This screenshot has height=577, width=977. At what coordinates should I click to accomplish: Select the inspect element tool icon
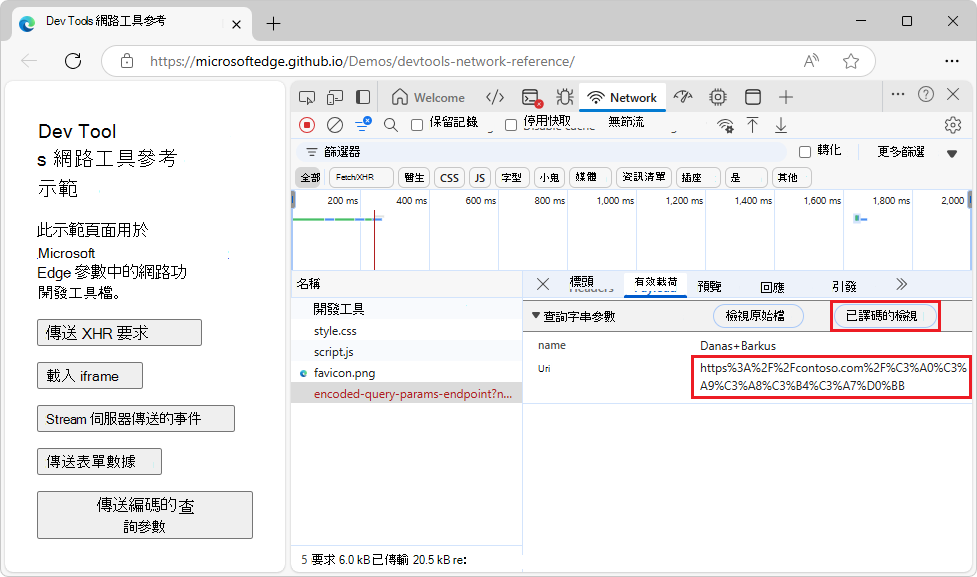pos(306,97)
